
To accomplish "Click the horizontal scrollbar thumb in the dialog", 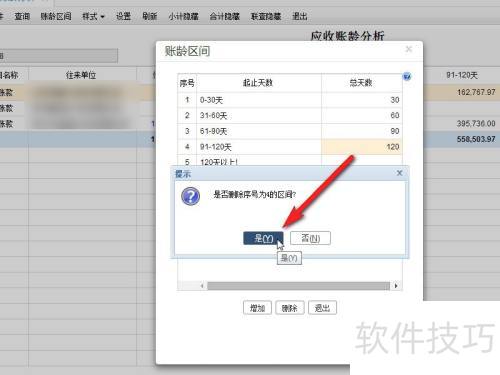I will click(298, 286).
